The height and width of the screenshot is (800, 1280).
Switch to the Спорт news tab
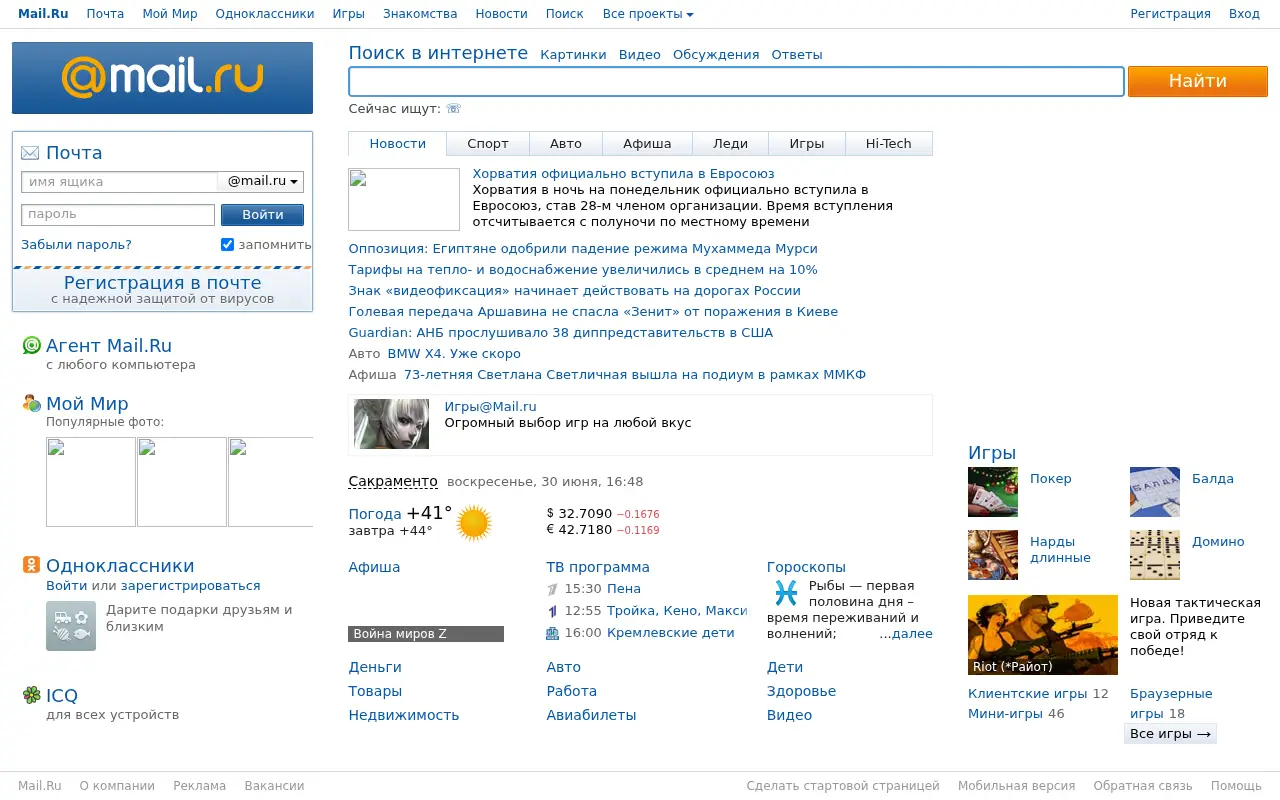pos(488,144)
